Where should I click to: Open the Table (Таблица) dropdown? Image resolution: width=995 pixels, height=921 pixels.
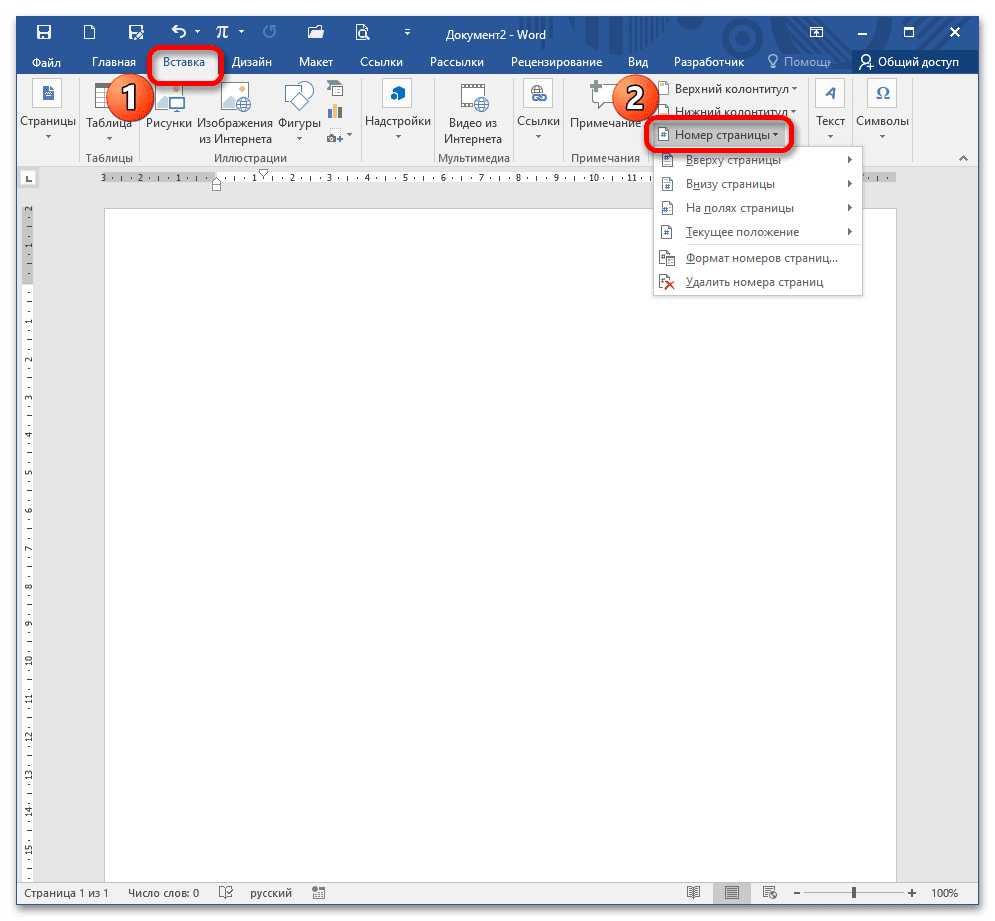pos(109,112)
